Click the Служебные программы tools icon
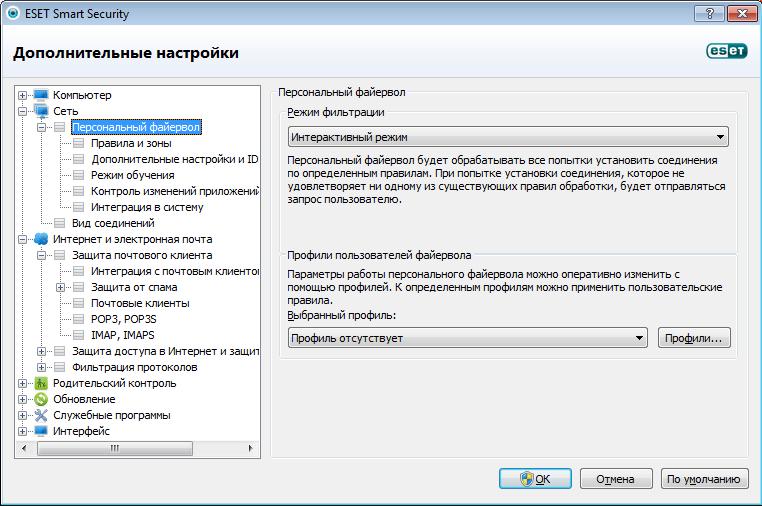Image resolution: width=762 pixels, height=506 pixels. coord(41,415)
